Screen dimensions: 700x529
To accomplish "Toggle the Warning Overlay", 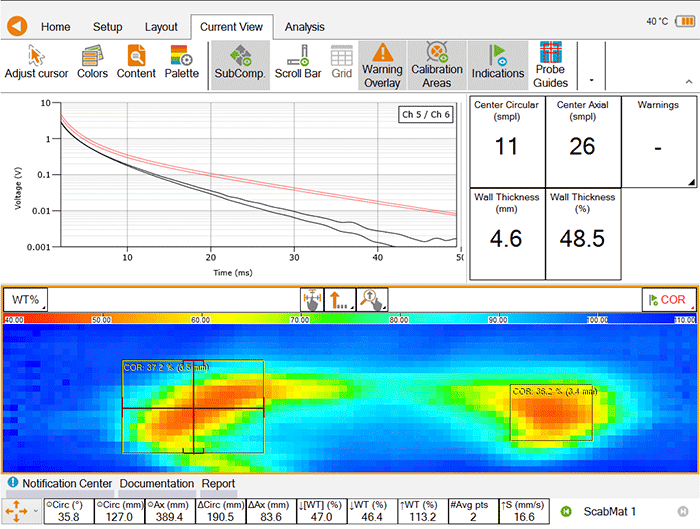I will pyautogui.click(x=382, y=63).
